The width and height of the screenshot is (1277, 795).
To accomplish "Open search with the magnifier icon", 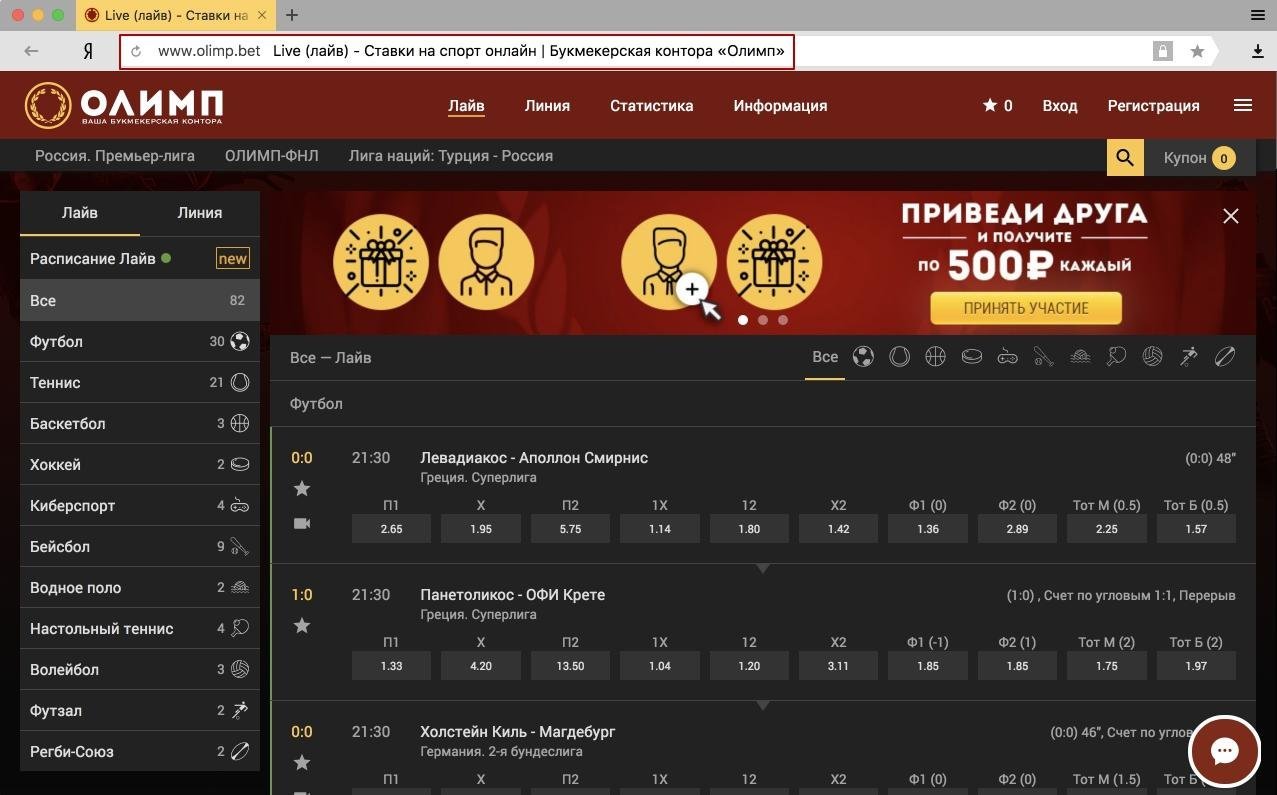I will coord(1124,157).
